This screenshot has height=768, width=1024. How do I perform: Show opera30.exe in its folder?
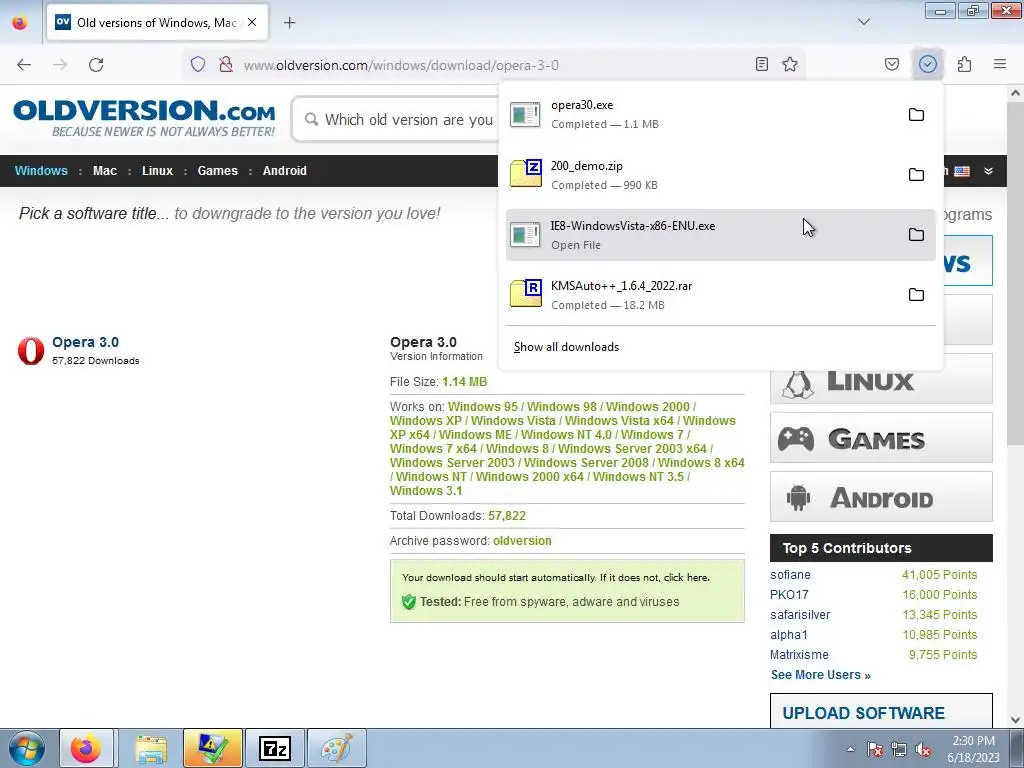916,115
